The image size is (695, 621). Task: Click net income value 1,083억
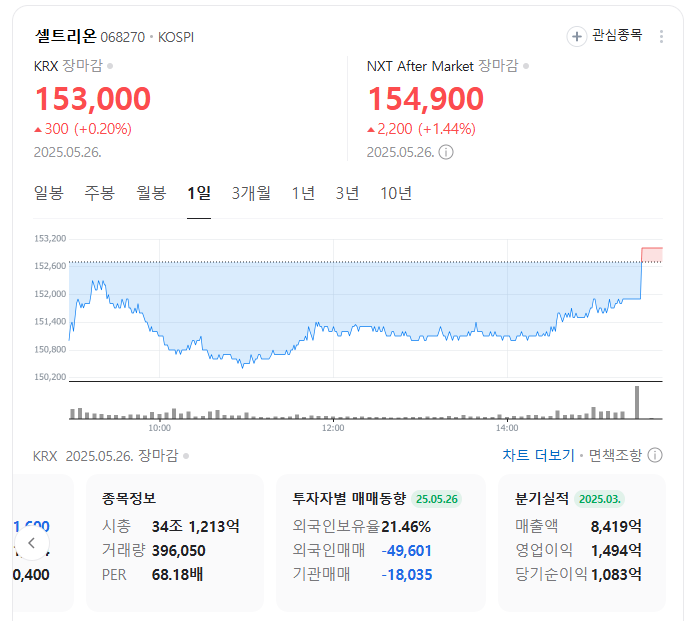[x=616, y=574]
